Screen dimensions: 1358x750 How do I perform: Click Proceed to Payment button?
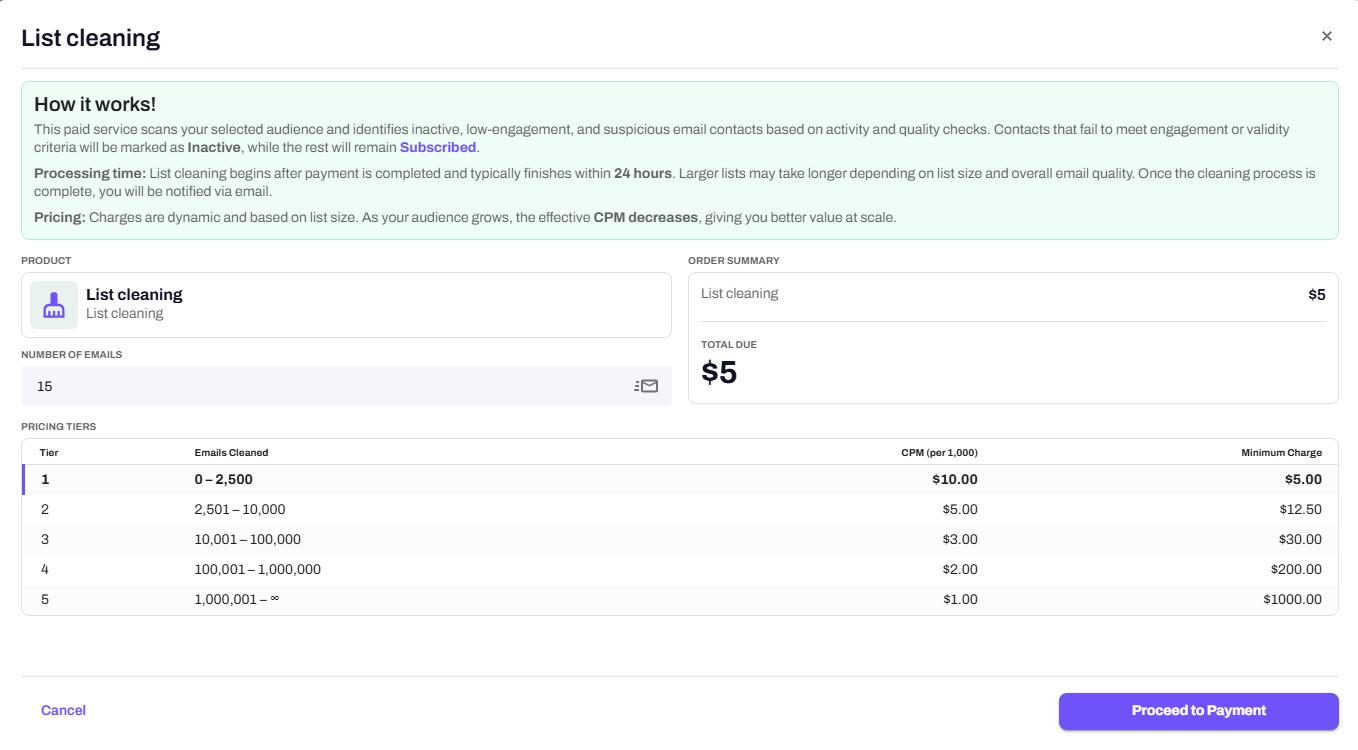(x=1198, y=711)
